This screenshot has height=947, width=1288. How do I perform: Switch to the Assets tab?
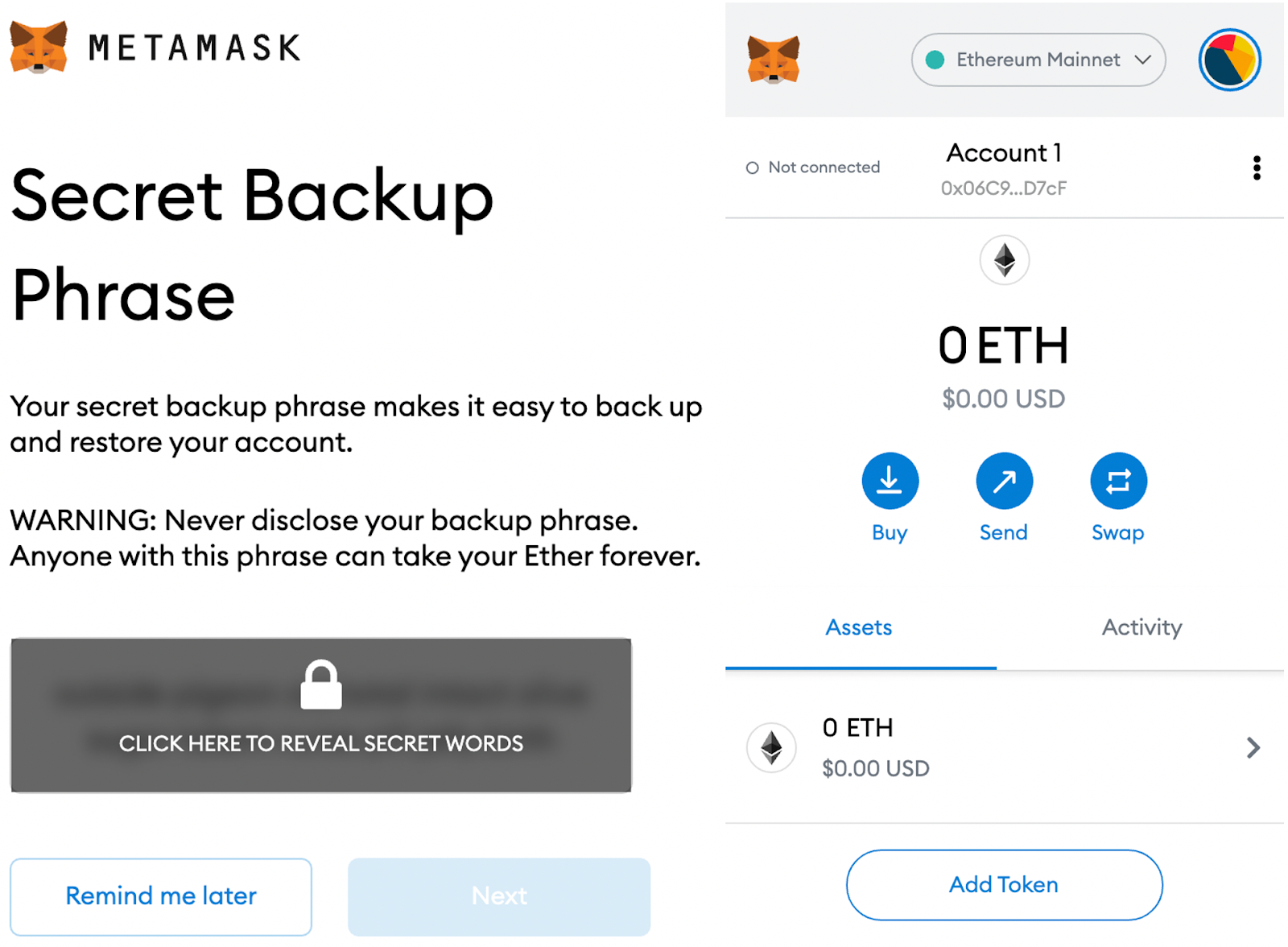click(859, 628)
